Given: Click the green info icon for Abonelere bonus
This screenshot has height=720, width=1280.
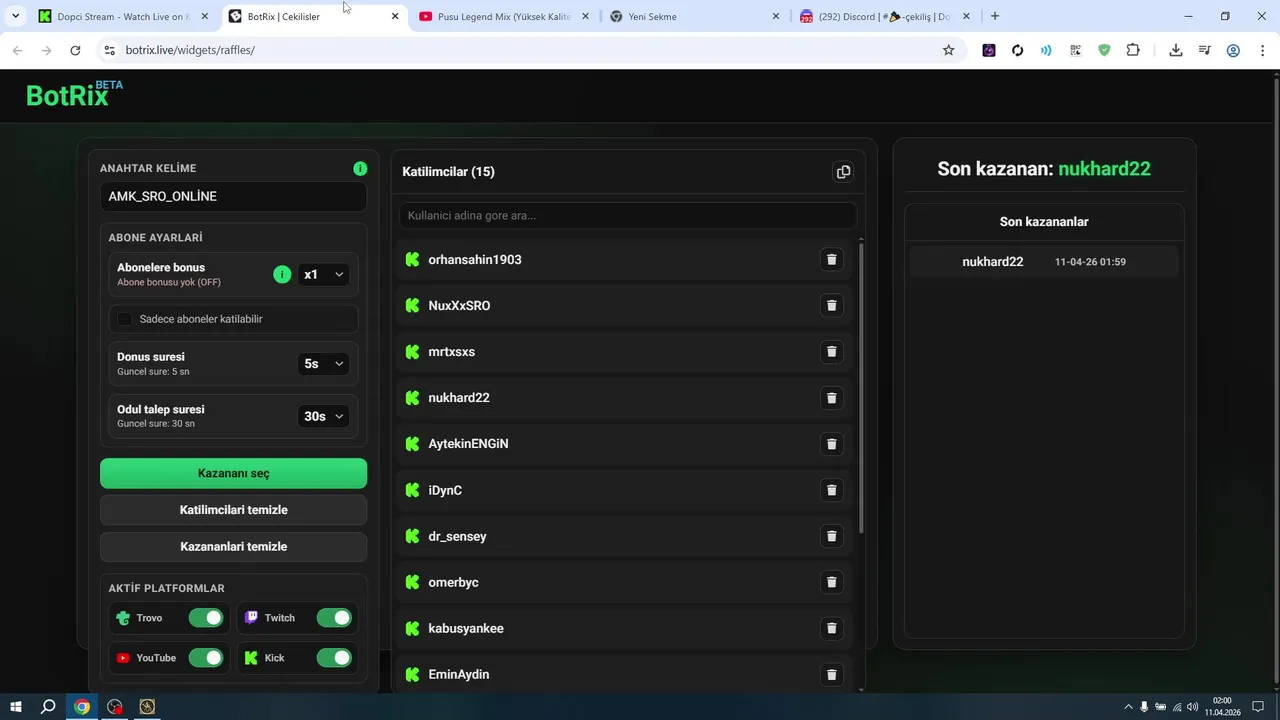Looking at the screenshot, I should (x=282, y=274).
